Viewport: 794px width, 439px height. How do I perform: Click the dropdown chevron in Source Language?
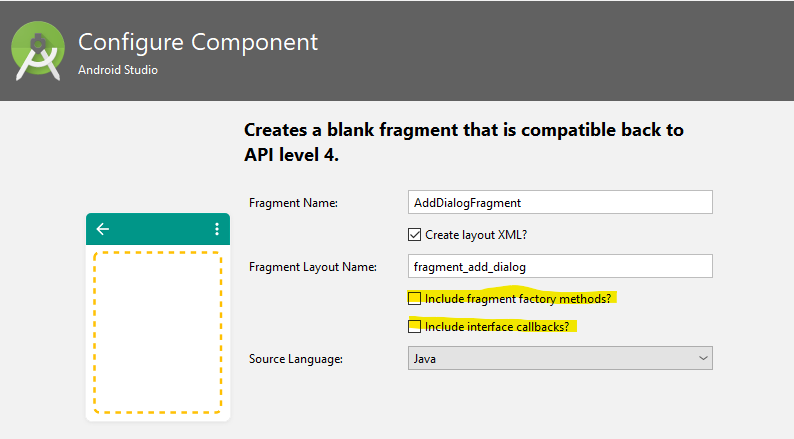click(x=703, y=358)
